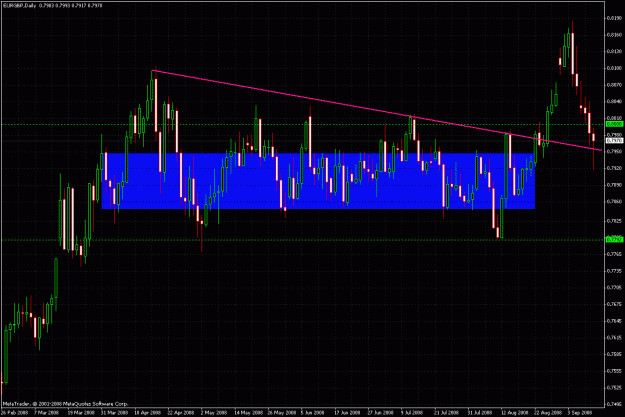Select the lower green dashed horizontal line
The image size is (625, 417).
click(x=302, y=240)
